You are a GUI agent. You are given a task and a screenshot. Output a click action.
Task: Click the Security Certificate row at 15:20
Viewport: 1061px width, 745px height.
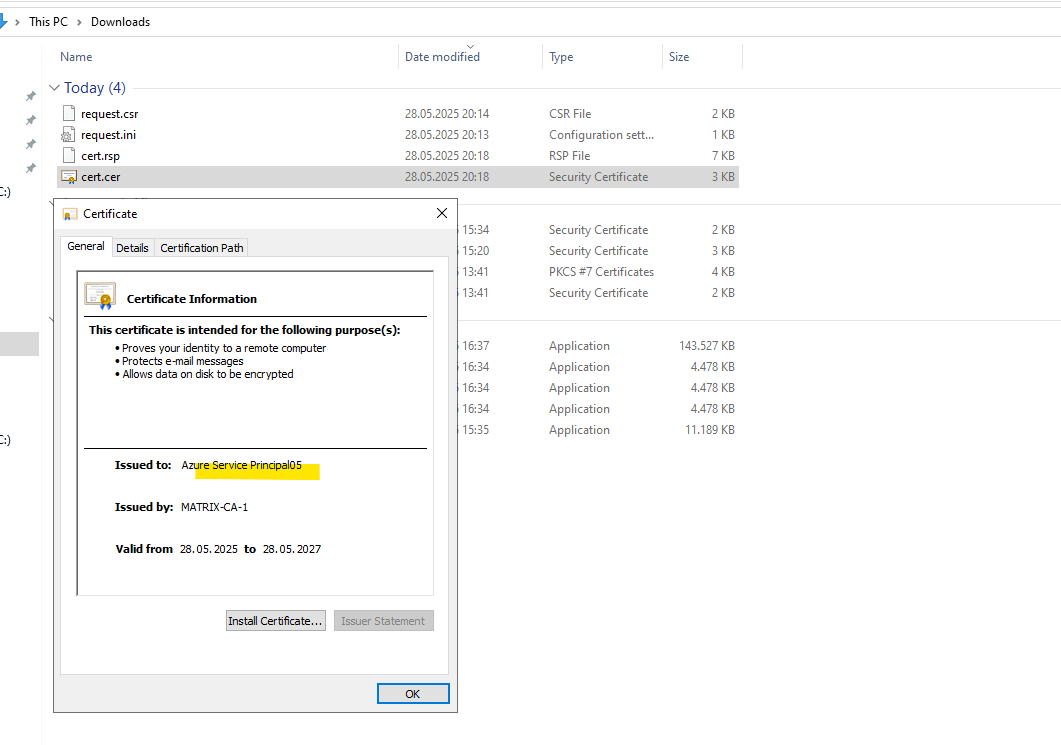pos(598,251)
